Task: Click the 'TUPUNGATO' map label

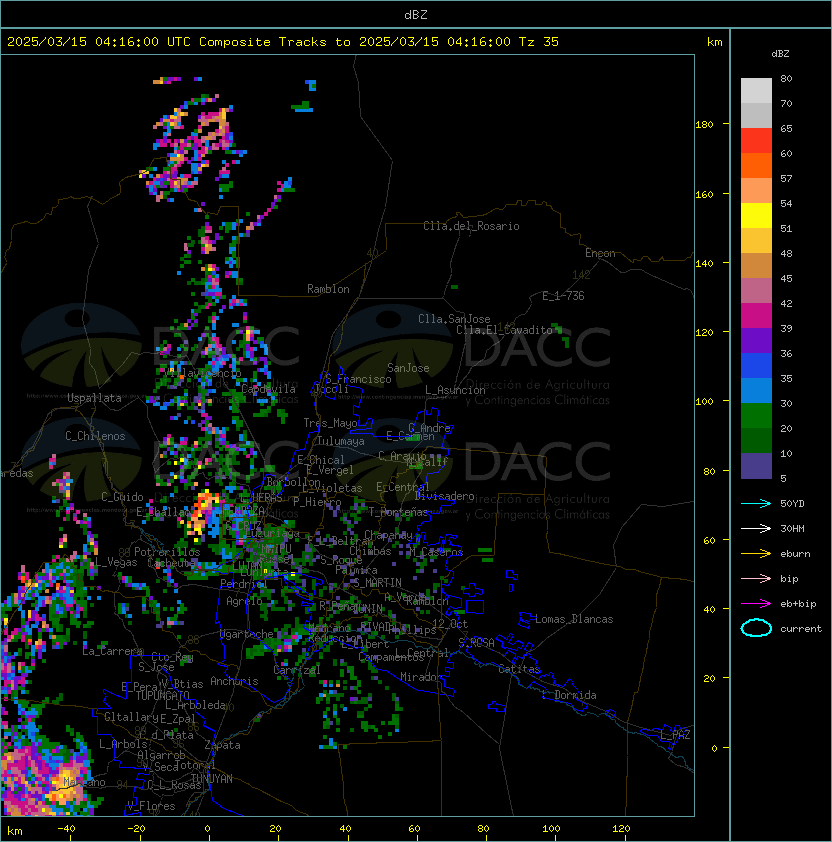Action: [x=162, y=695]
